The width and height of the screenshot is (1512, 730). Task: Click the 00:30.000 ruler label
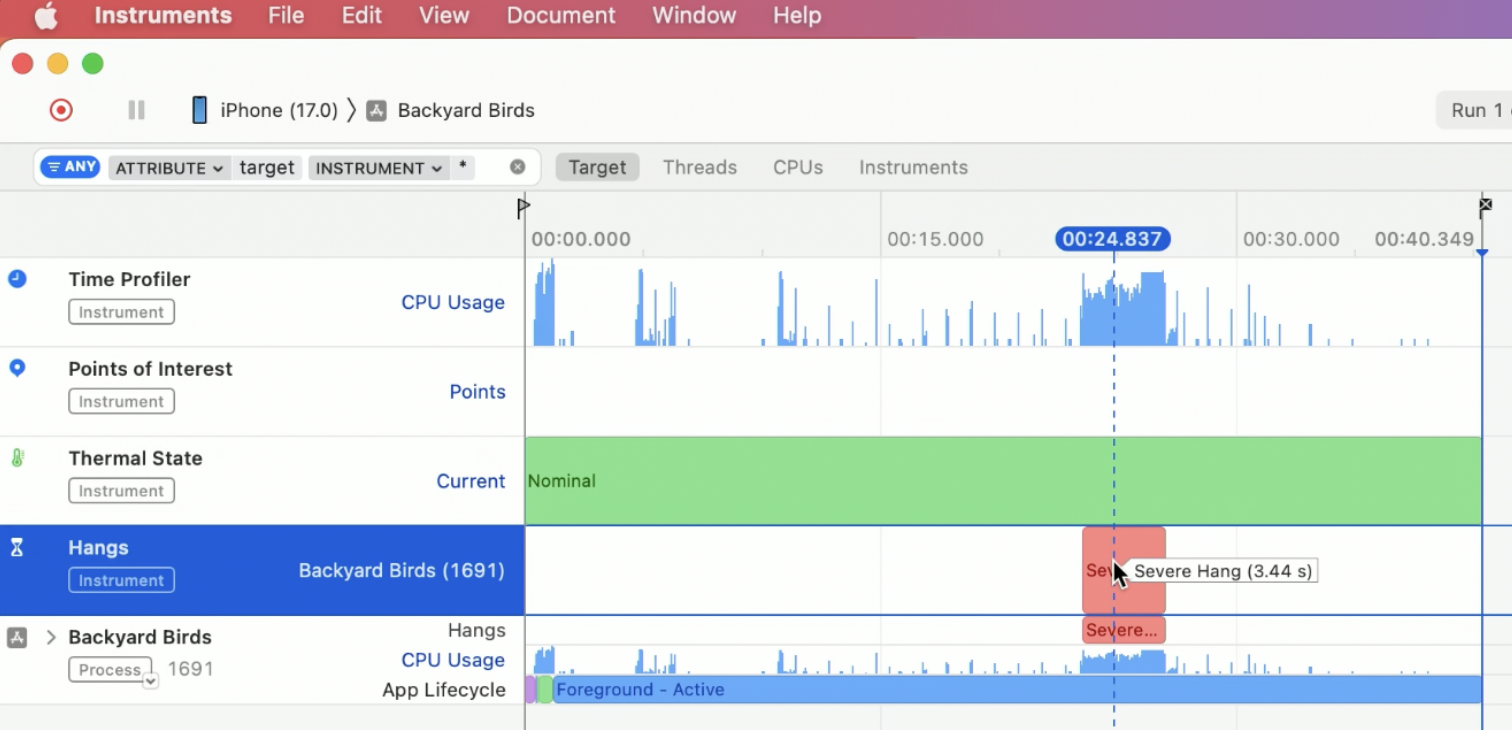[x=1291, y=239]
